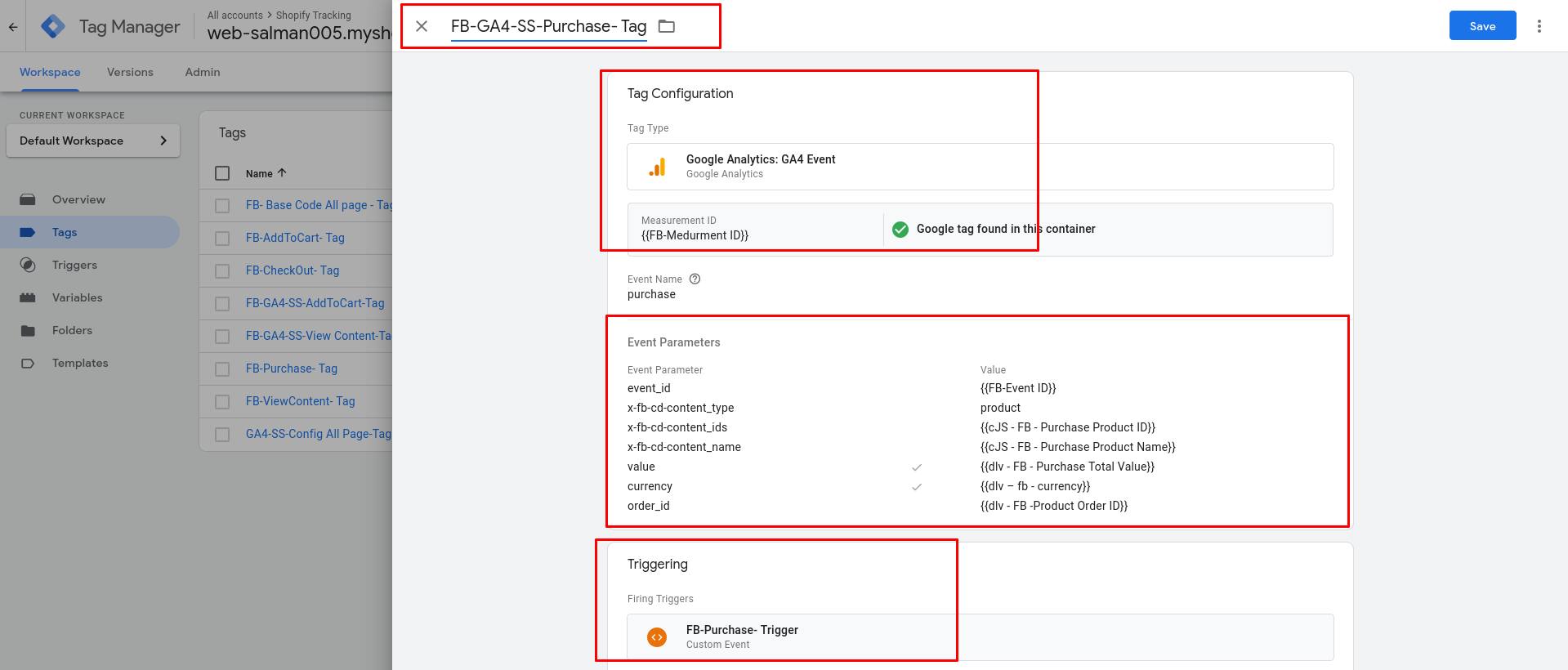Sort tags by Name column arrow
This screenshot has width=1568, height=670.
(282, 173)
